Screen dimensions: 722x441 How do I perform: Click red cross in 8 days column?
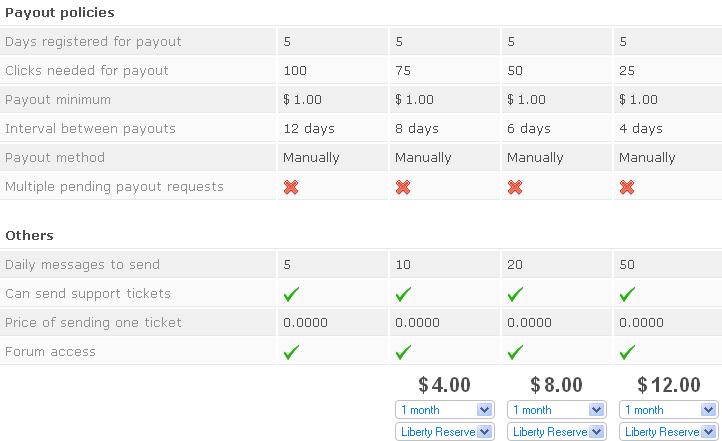[x=403, y=187]
